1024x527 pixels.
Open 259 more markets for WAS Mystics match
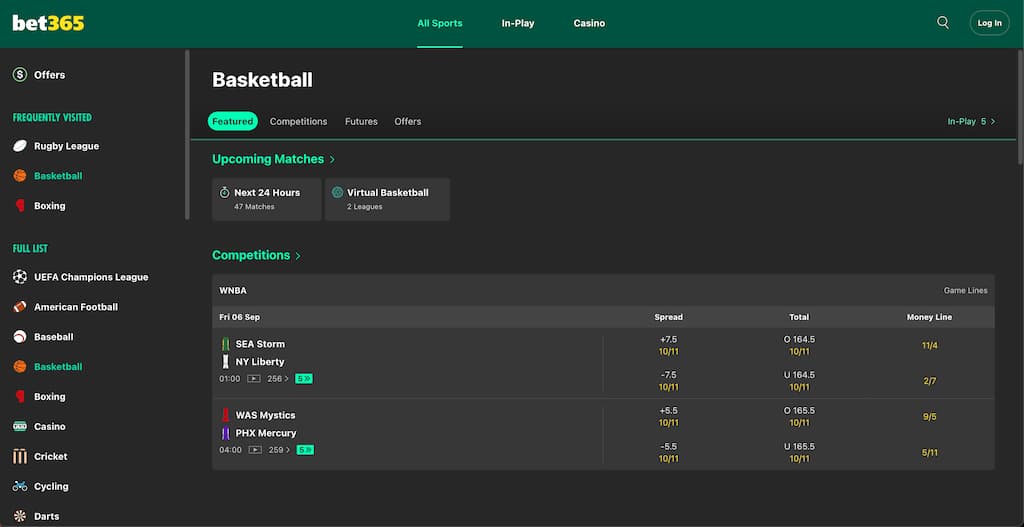coord(280,450)
